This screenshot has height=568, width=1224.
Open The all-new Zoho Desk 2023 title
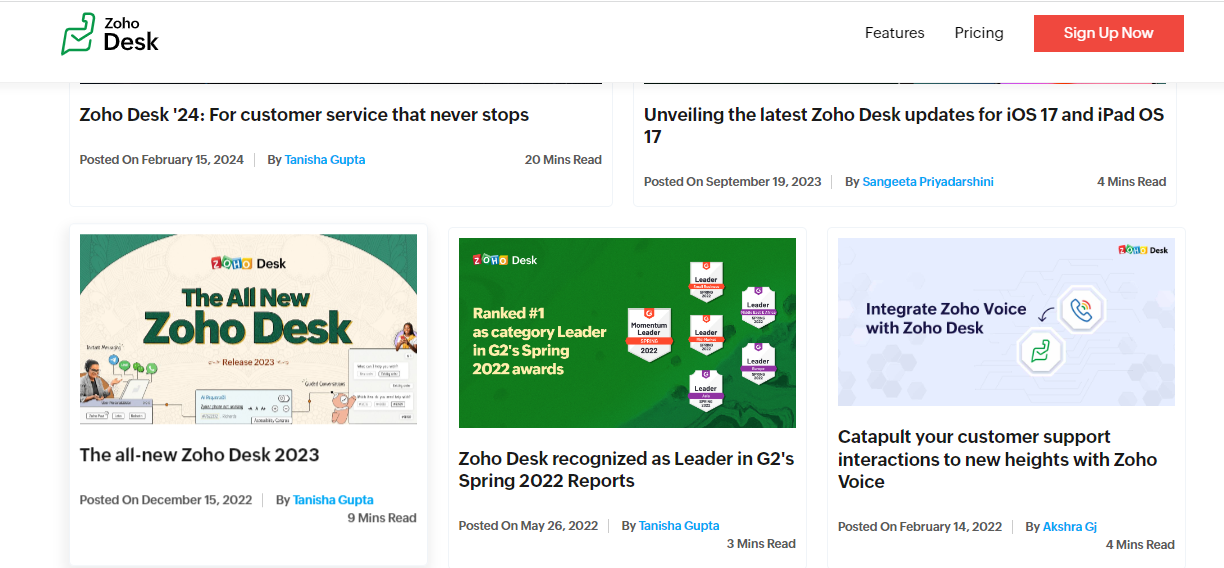200,455
